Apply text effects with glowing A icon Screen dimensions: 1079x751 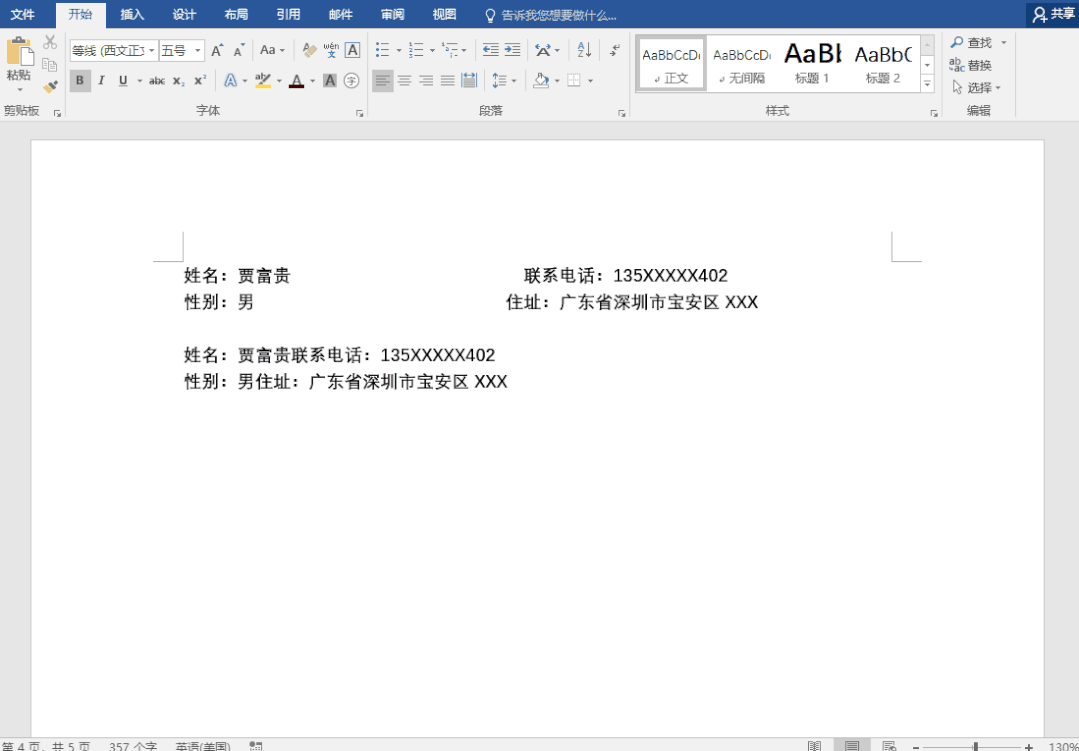tap(230, 81)
